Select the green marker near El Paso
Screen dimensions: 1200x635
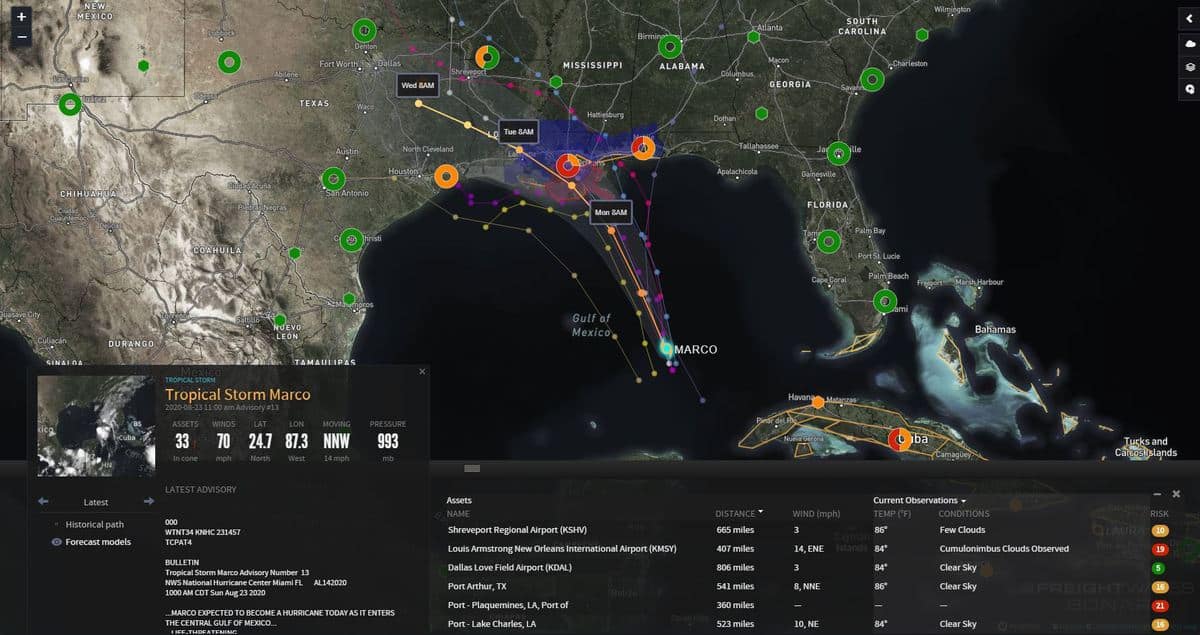(70, 104)
